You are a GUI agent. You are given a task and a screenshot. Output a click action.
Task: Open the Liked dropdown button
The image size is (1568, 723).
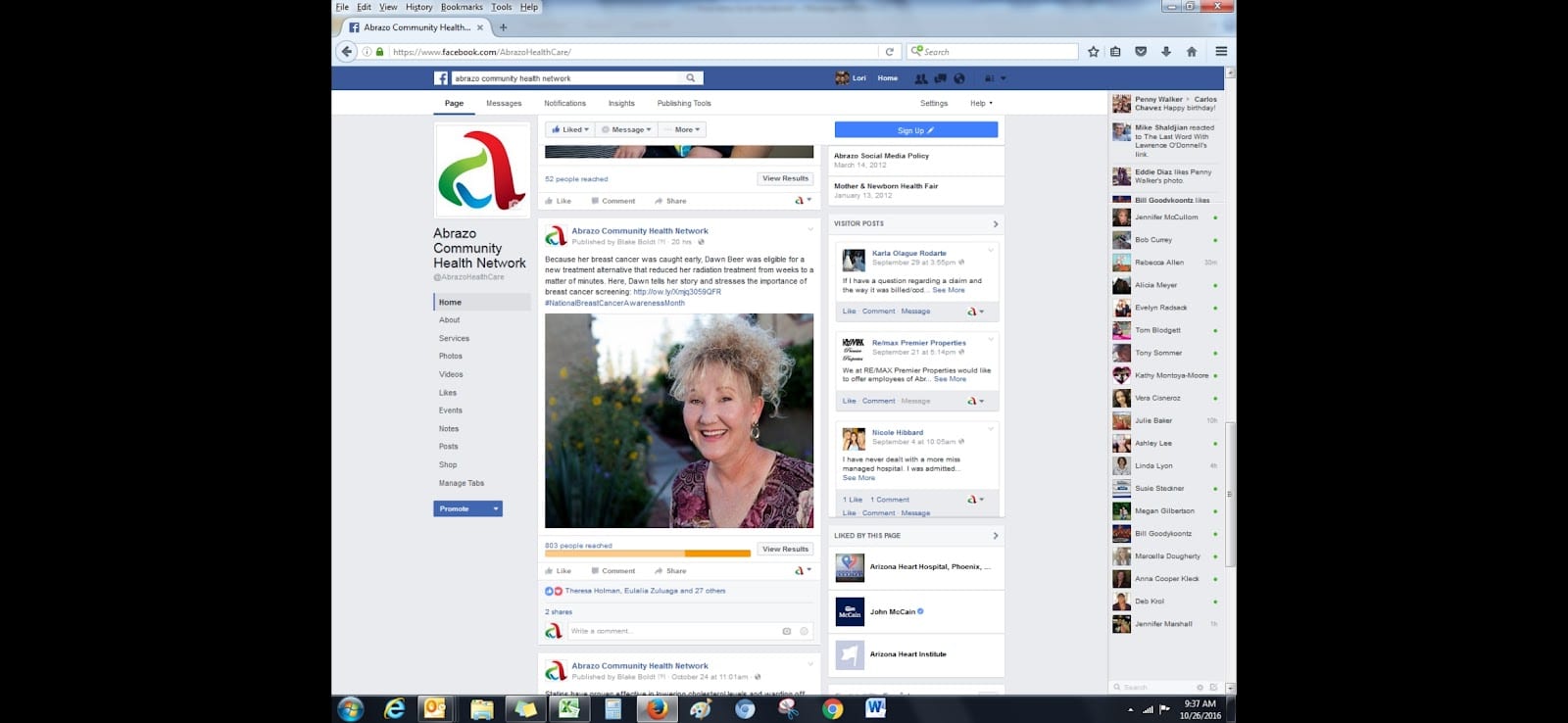click(x=570, y=129)
